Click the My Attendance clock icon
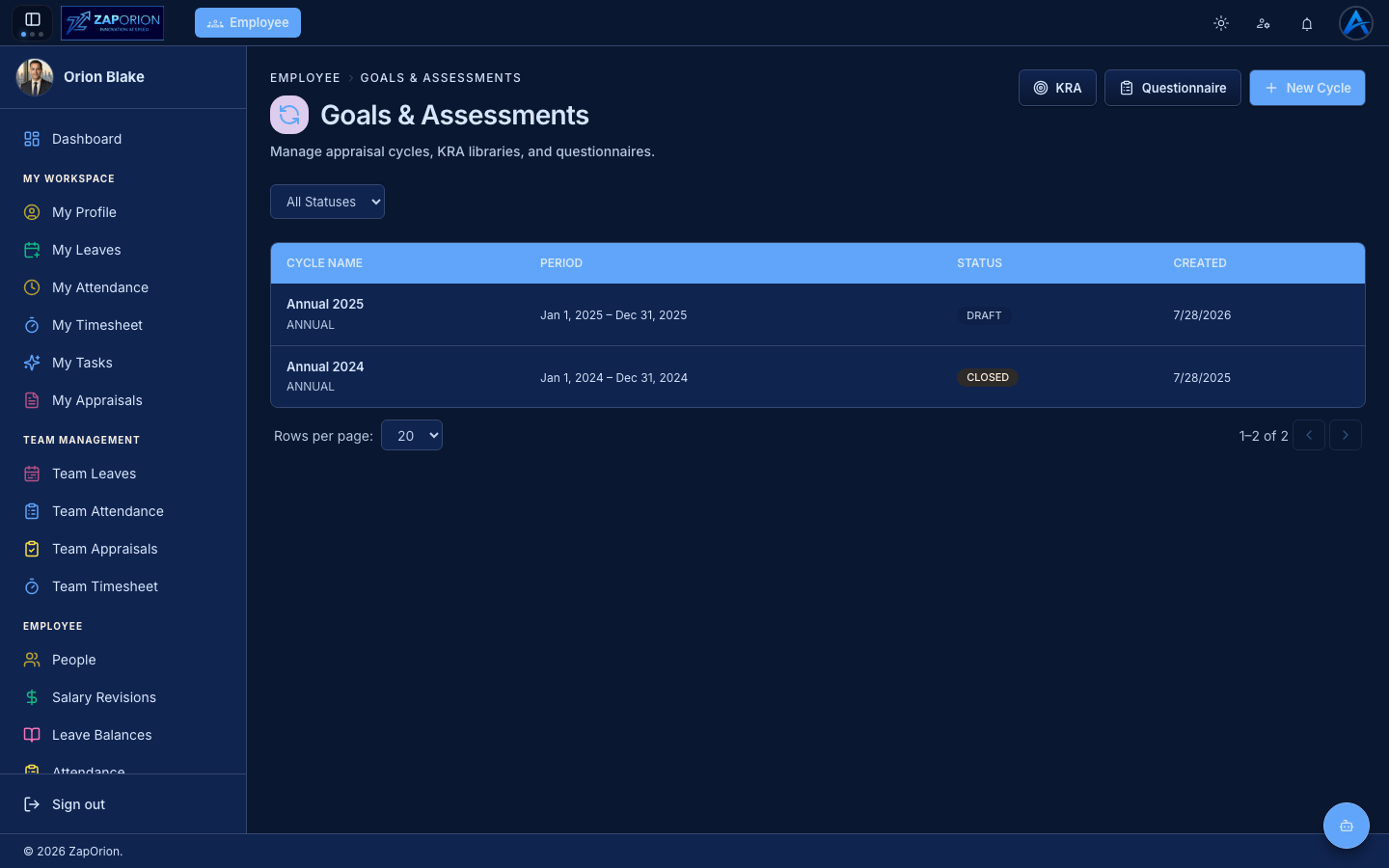1389x868 pixels. coord(32,287)
